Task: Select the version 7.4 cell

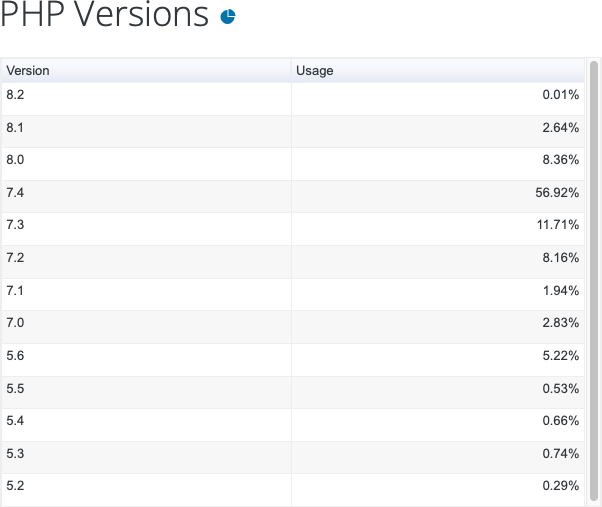Action: 146,197
